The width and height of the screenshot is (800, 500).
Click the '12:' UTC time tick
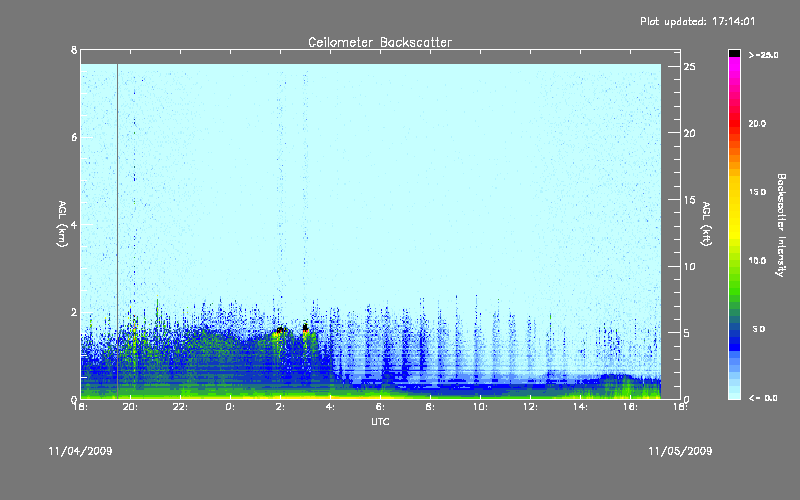pos(530,407)
